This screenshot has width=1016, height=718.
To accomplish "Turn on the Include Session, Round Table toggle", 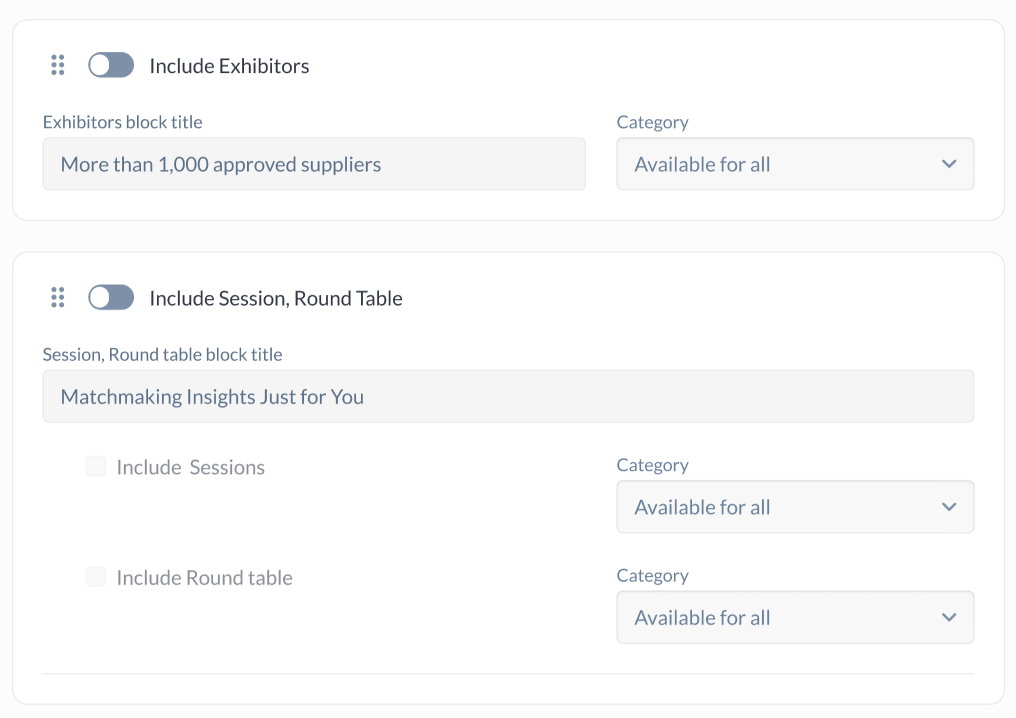I will [111, 297].
